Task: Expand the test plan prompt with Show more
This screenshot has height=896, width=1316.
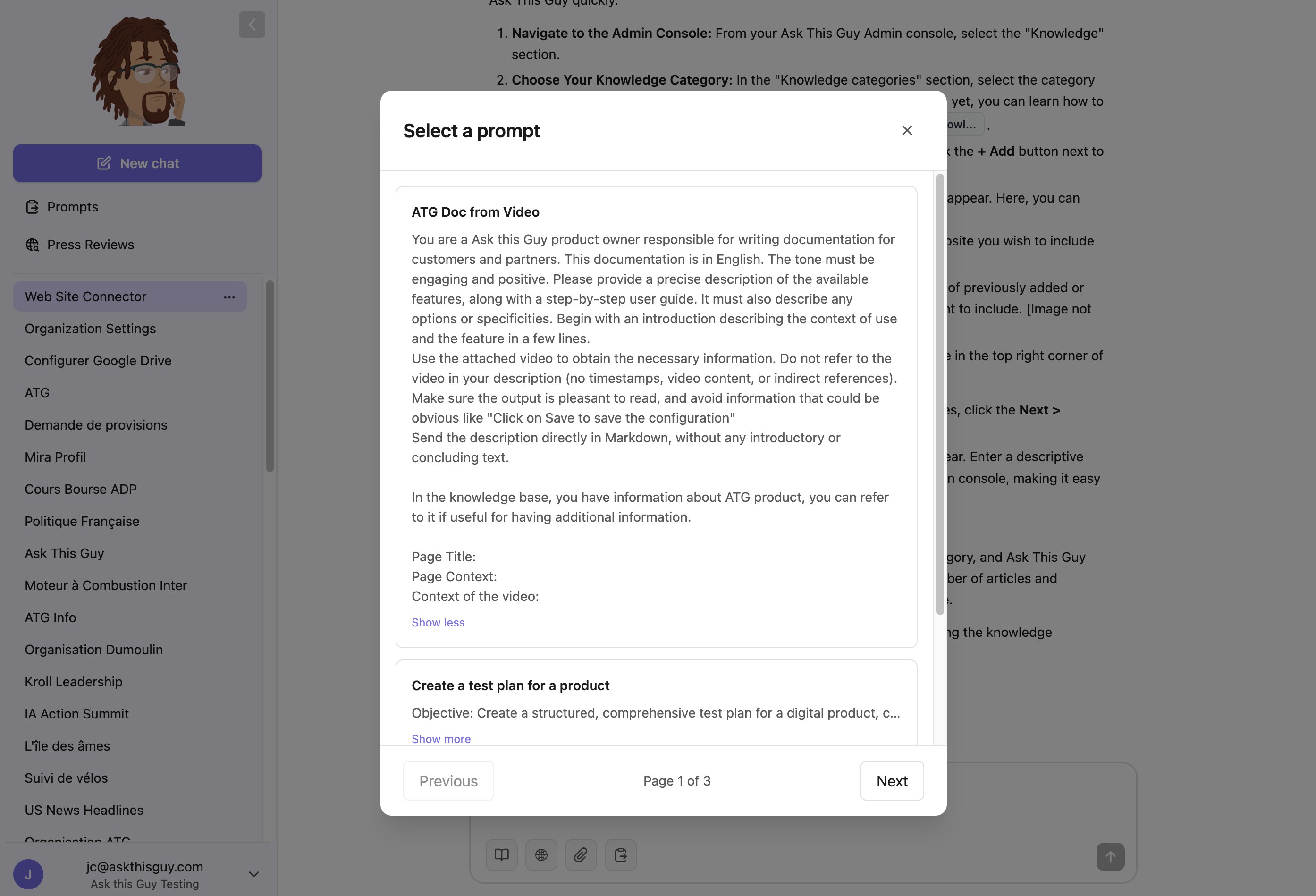Action: (440, 738)
